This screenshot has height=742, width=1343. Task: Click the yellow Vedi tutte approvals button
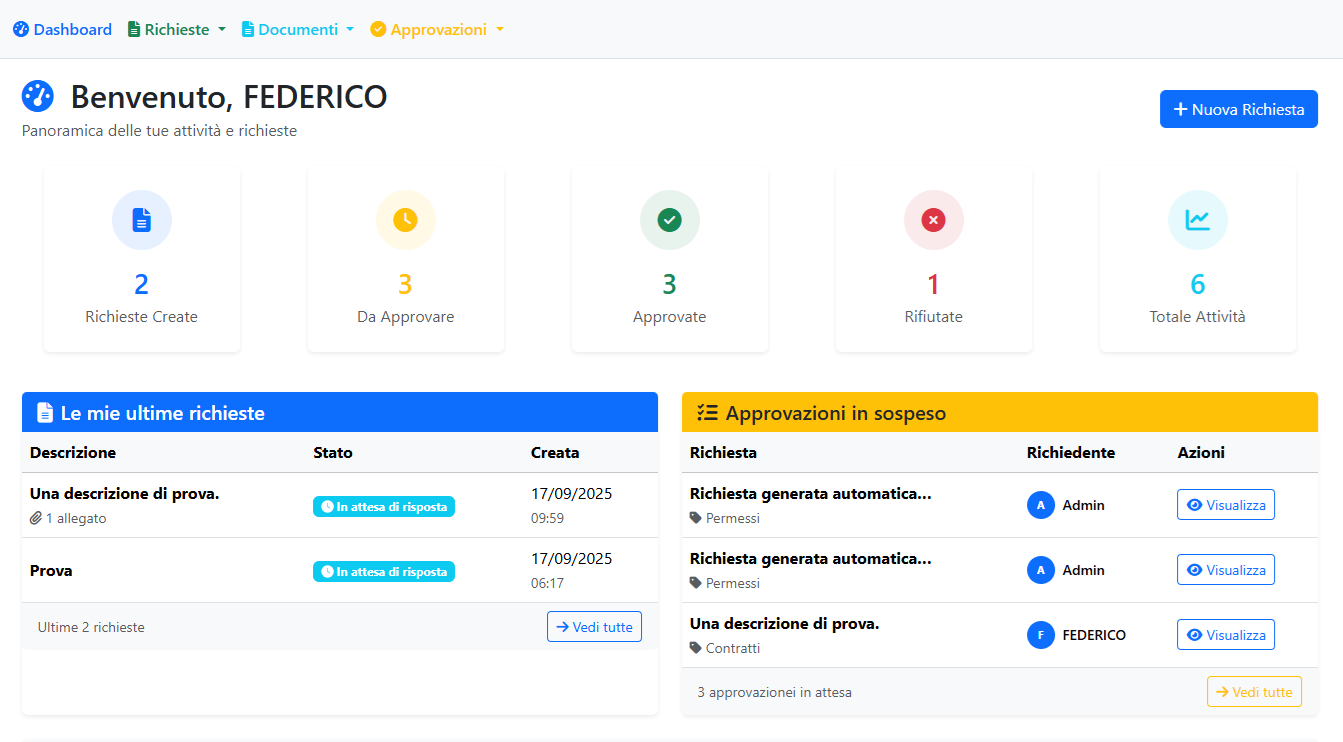1254,692
